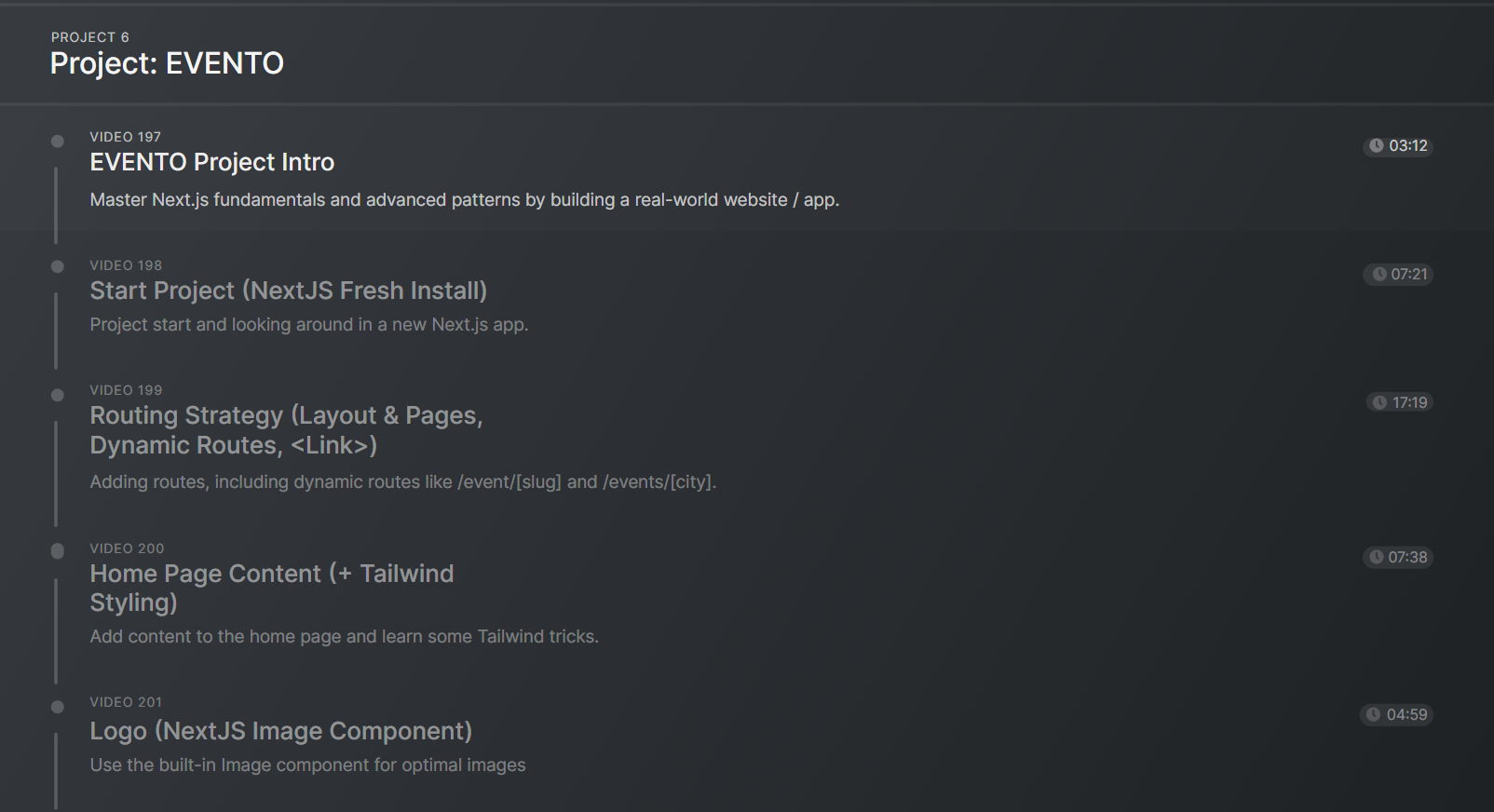Open Start Project (NextJS Fresh Install) lesson

coord(288,291)
